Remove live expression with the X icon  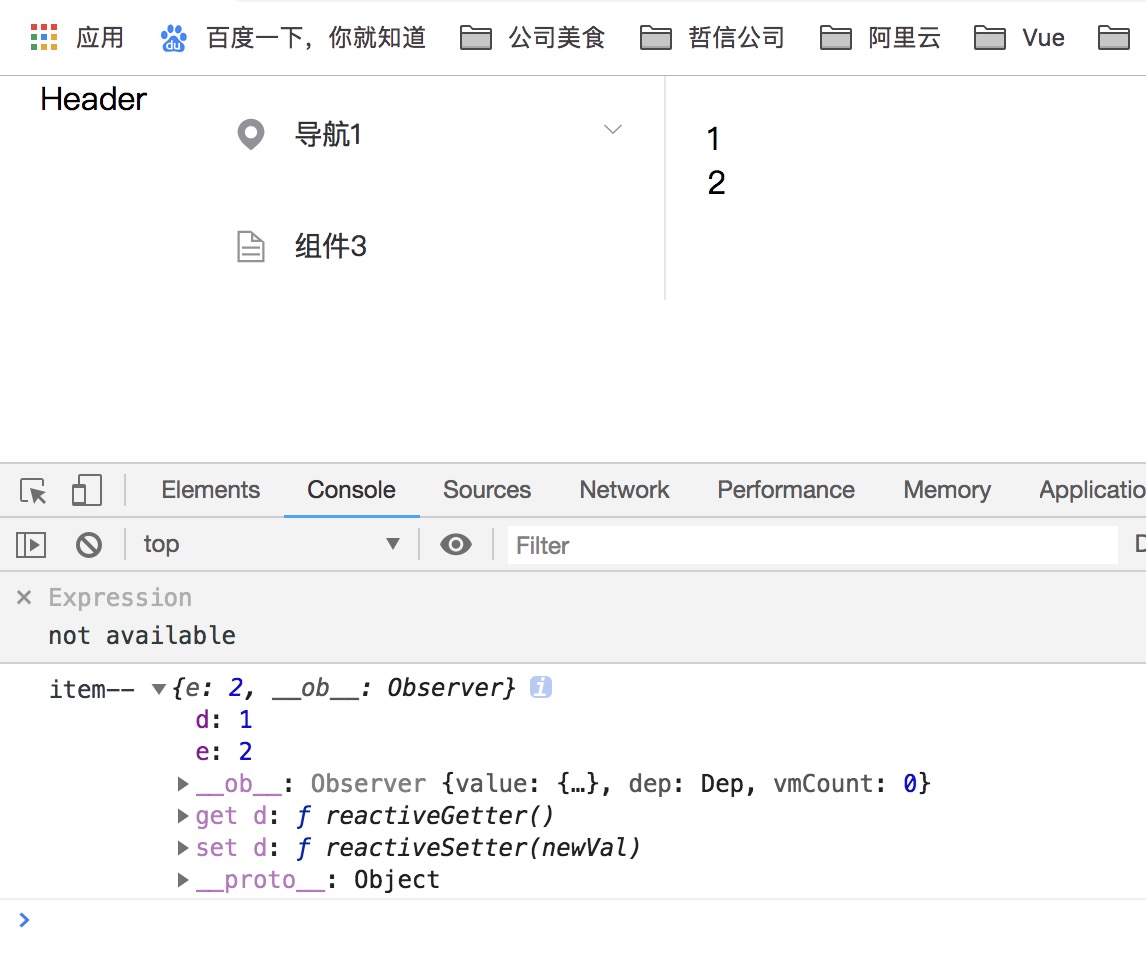coord(24,598)
